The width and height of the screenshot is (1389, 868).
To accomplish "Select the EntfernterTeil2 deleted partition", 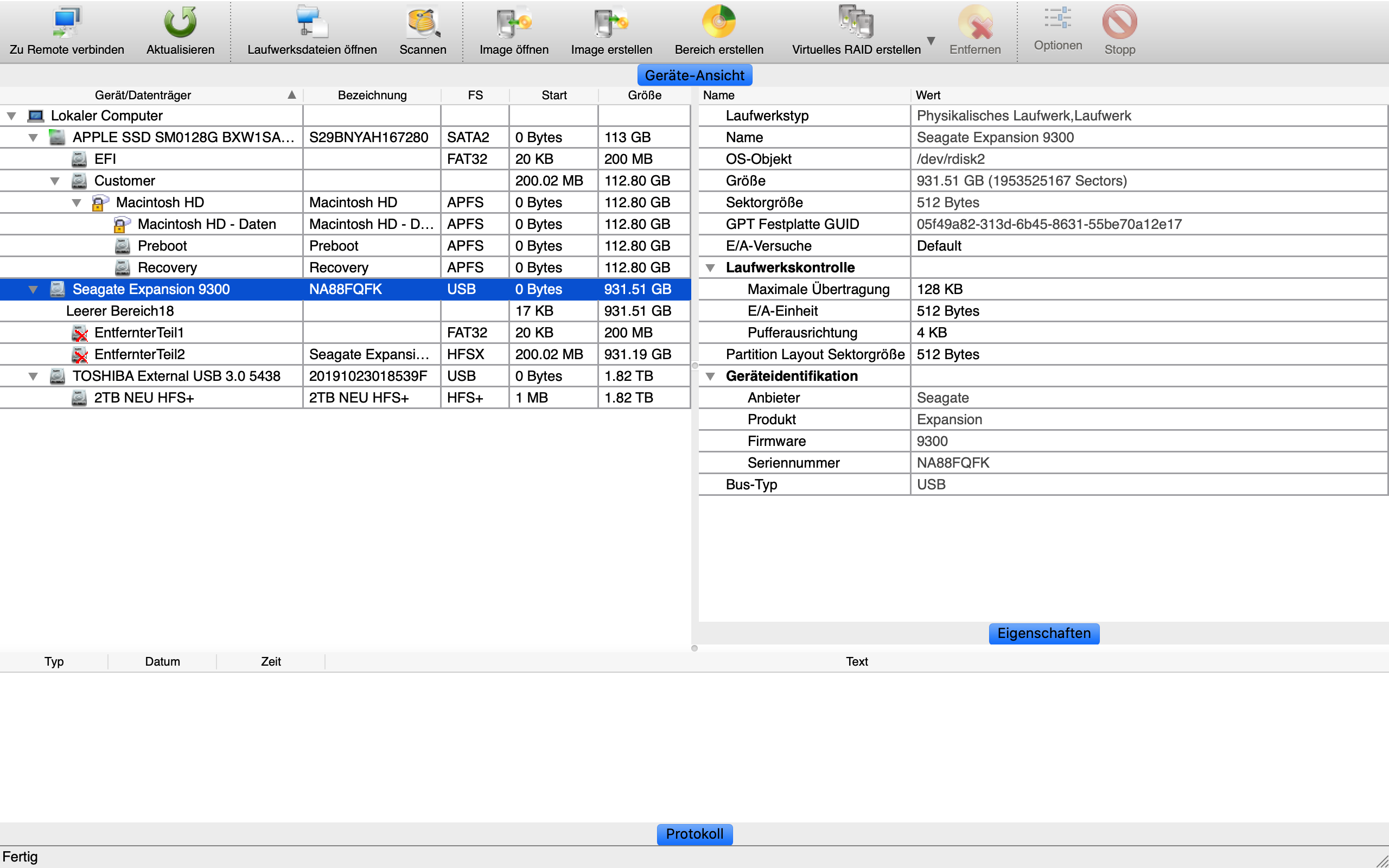I will [x=139, y=355].
